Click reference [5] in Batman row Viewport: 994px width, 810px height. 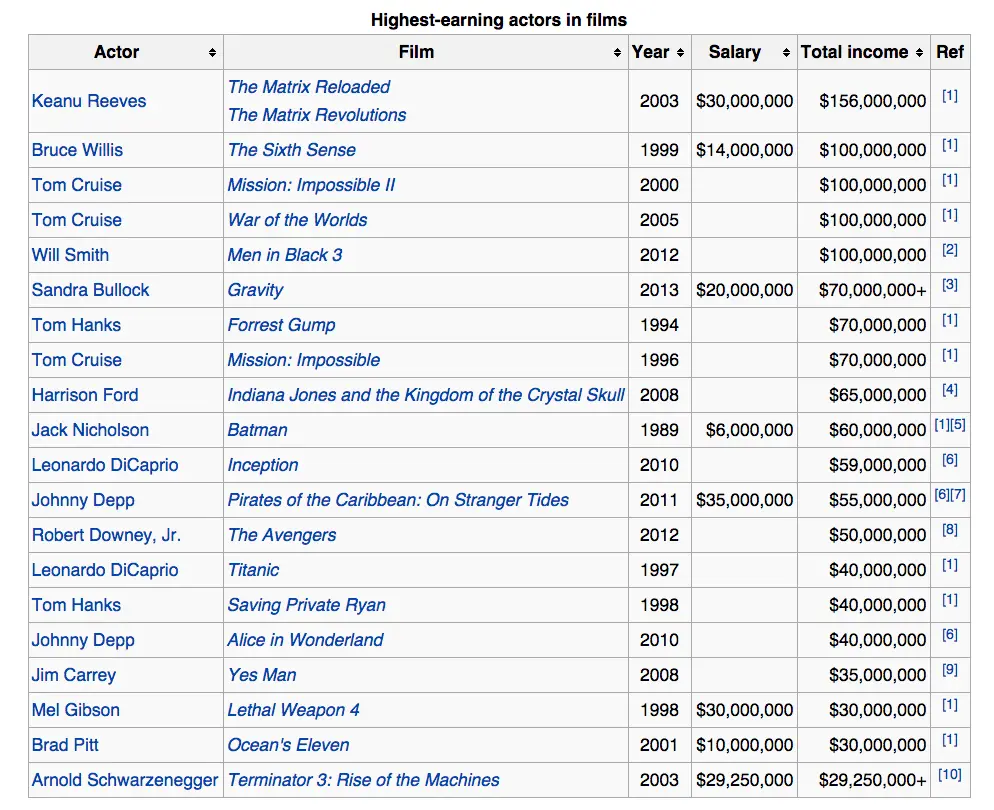(x=958, y=425)
